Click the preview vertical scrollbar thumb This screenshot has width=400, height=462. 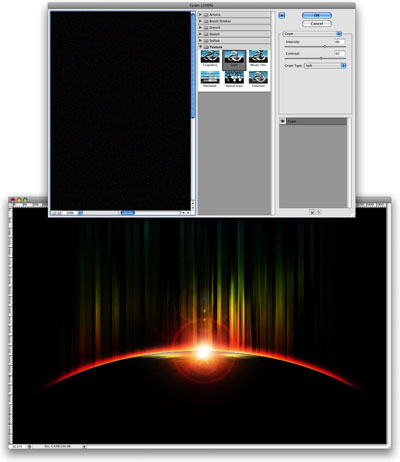[193, 67]
